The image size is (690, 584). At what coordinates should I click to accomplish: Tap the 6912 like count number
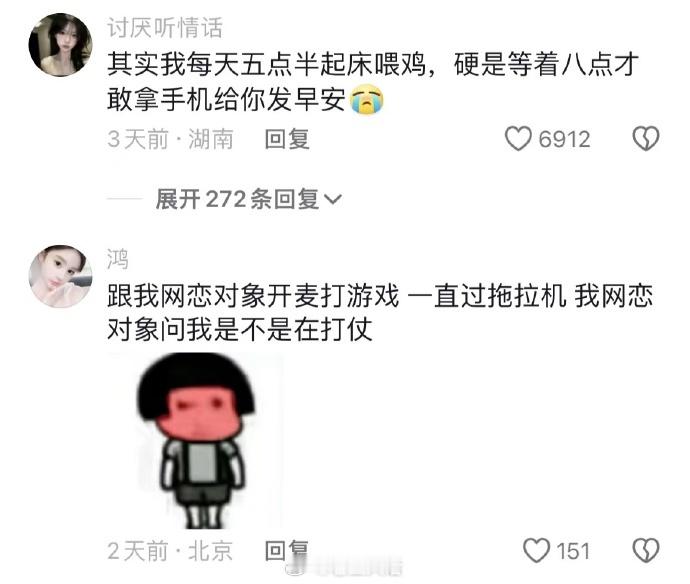[x=564, y=139]
